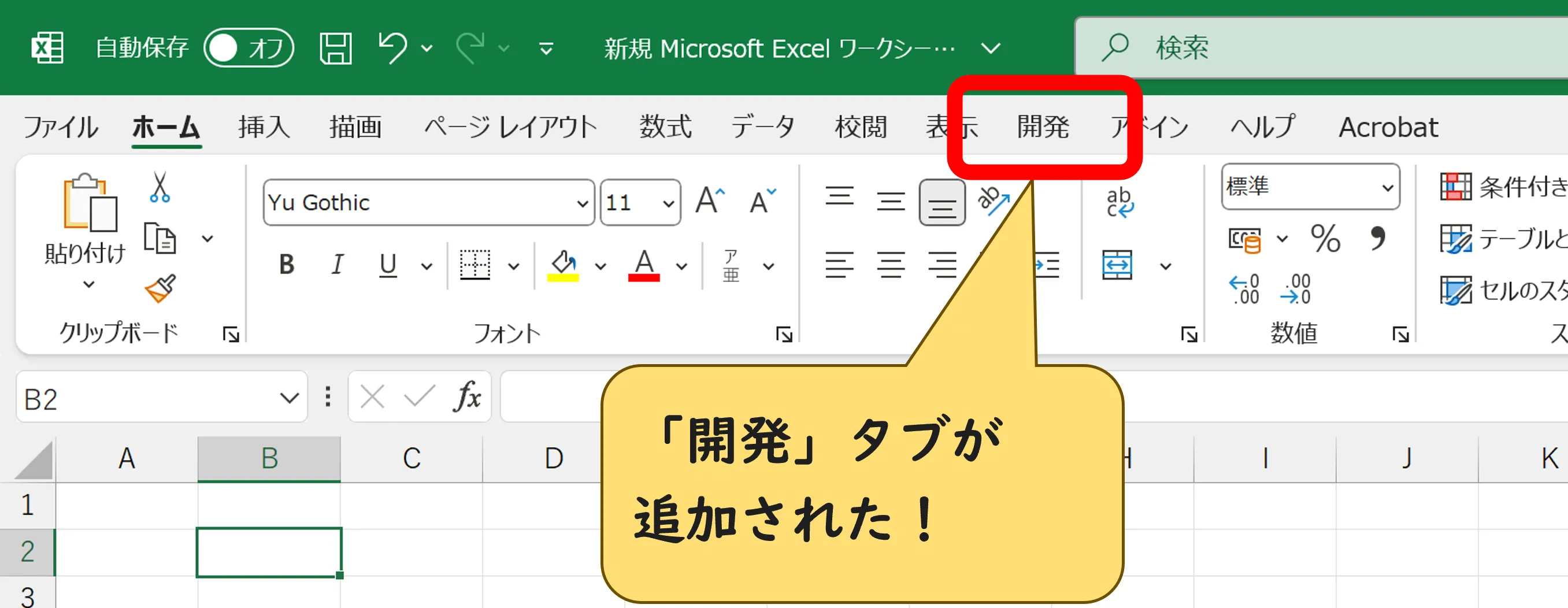Go to the データ tab

763,127
